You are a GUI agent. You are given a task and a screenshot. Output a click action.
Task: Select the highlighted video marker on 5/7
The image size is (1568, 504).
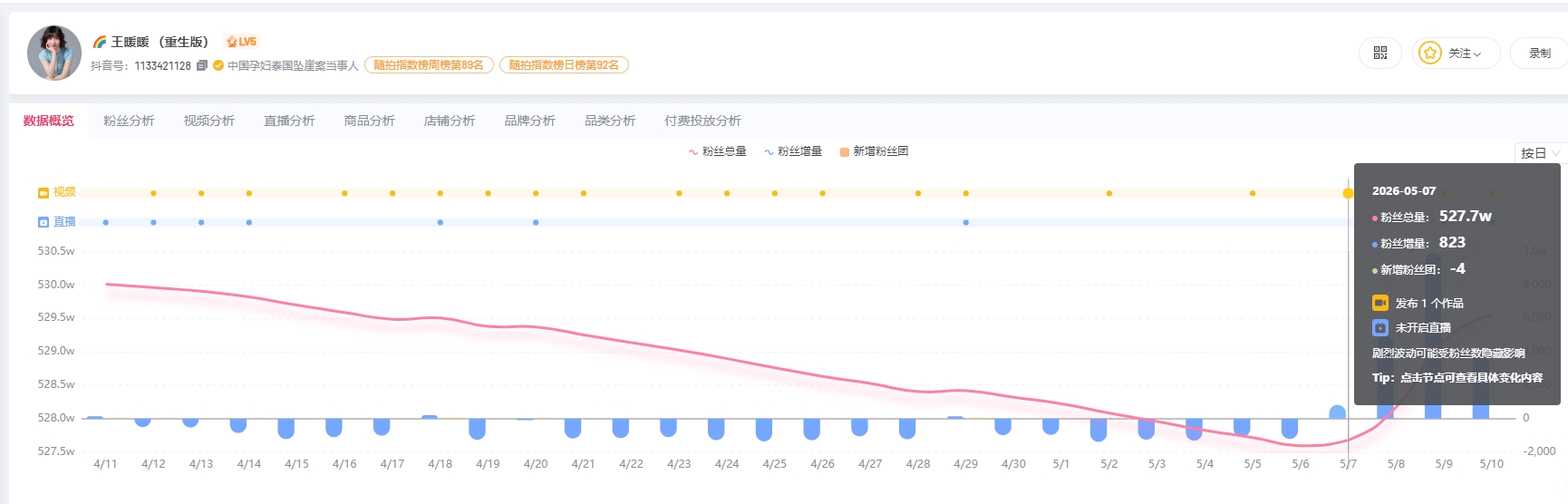1348,193
